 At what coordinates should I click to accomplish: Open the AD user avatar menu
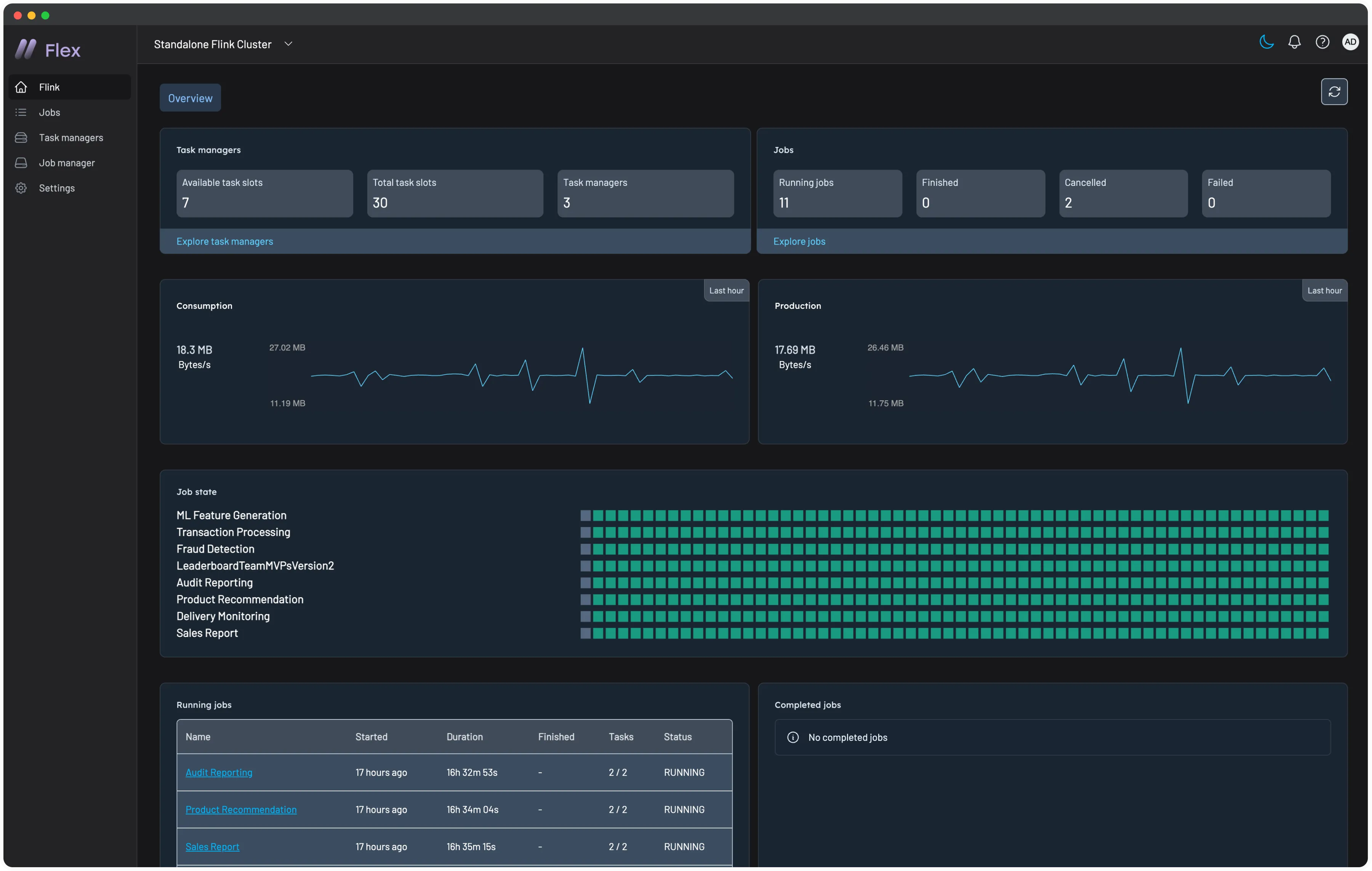click(1350, 42)
